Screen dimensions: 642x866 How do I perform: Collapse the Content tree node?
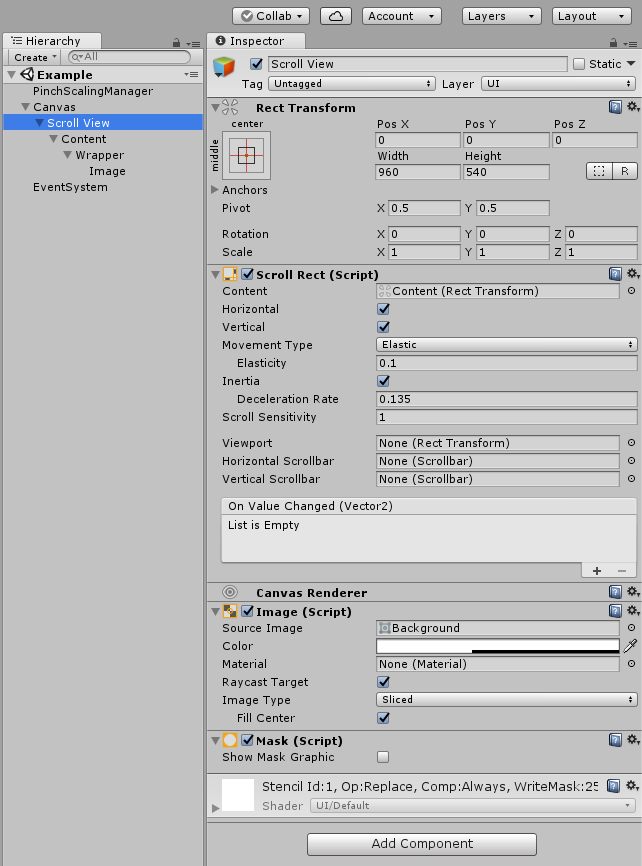pyautogui.click(x=54, y=139)
